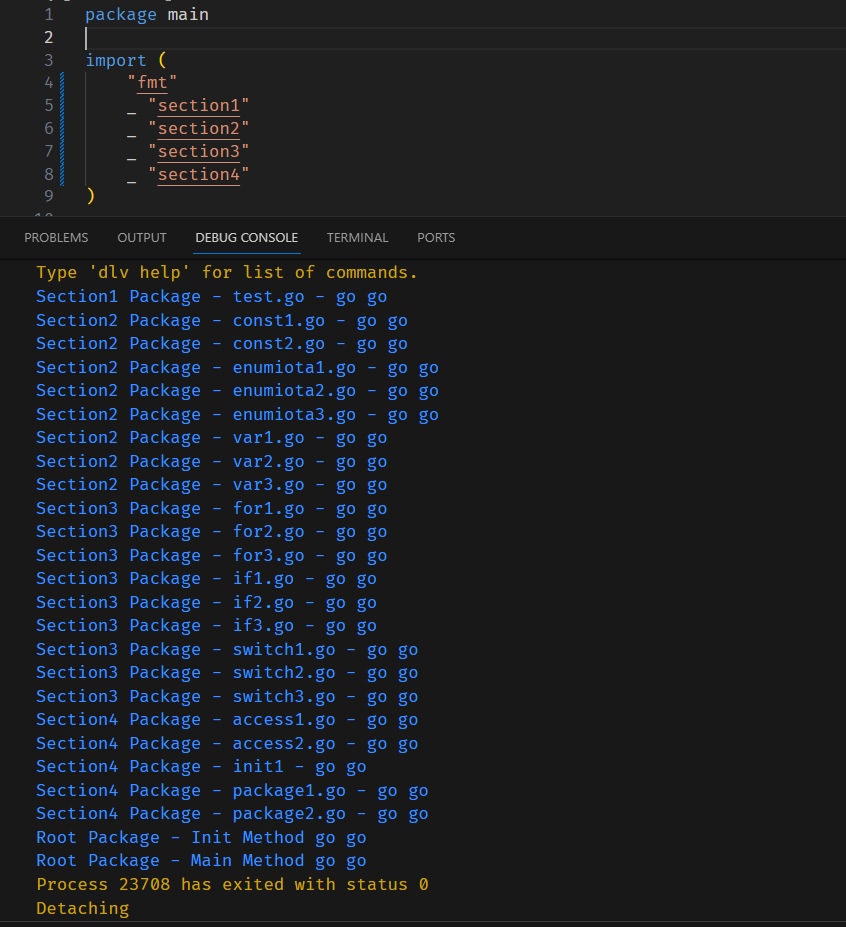Image resolution: width=846 pixels, height=927 pixels.
Task: Click 'Process 23708 has exited' status line
Action: point(232,884)
